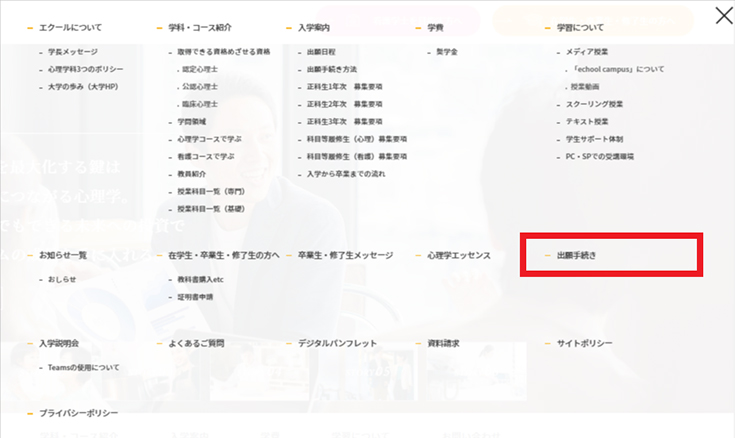The image size is (735, 438).
Task: Open 授業科目一覧（専門）link
Action: click(211, 191)
